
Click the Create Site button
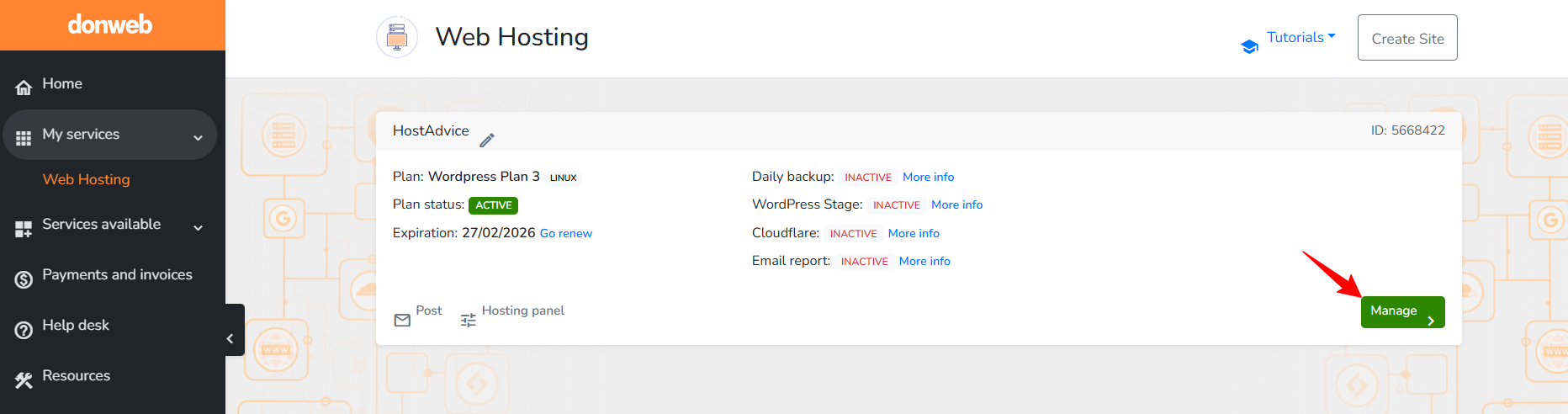click(1407, 38)
